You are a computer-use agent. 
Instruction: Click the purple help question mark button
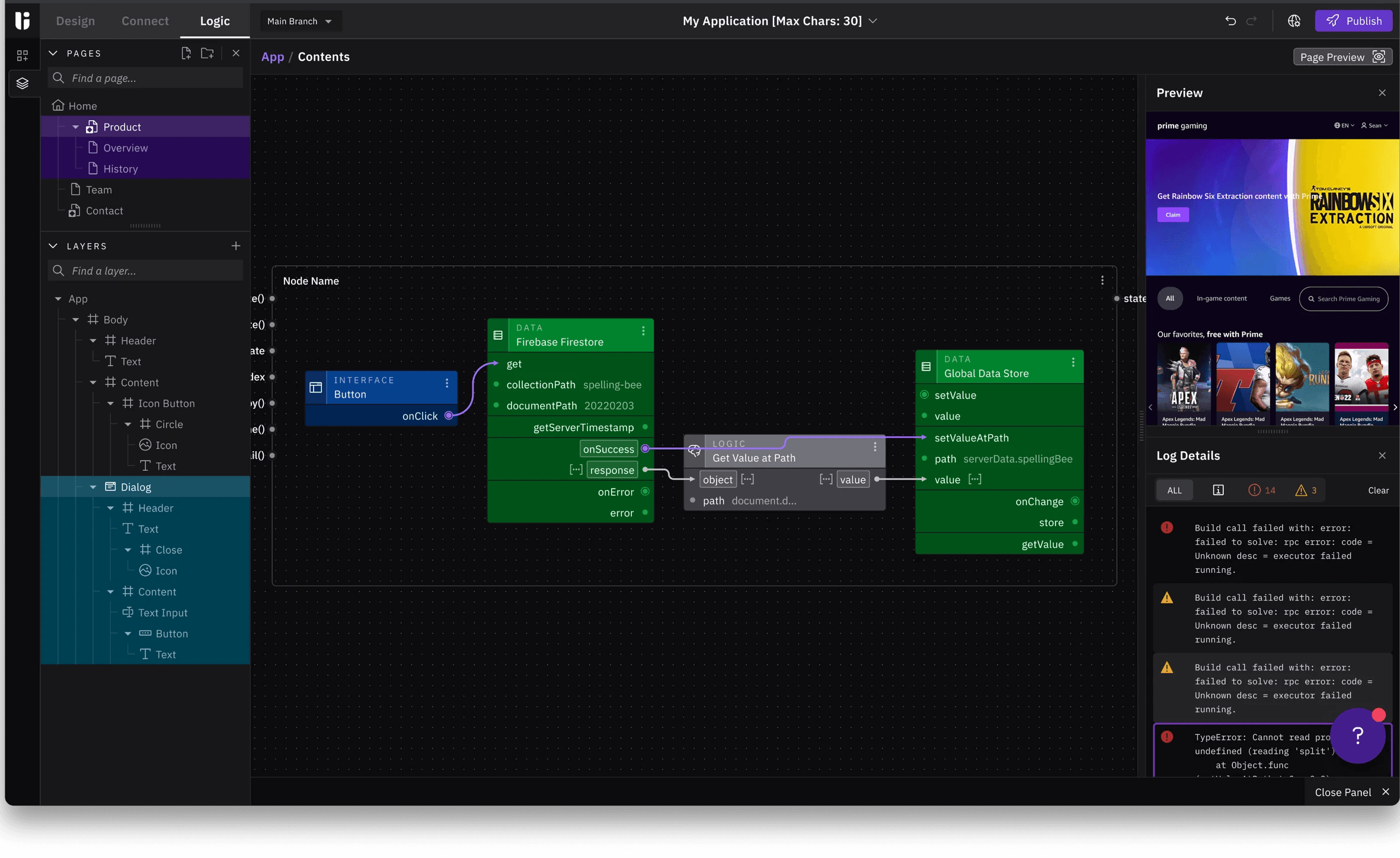[x=1357, y=736]
